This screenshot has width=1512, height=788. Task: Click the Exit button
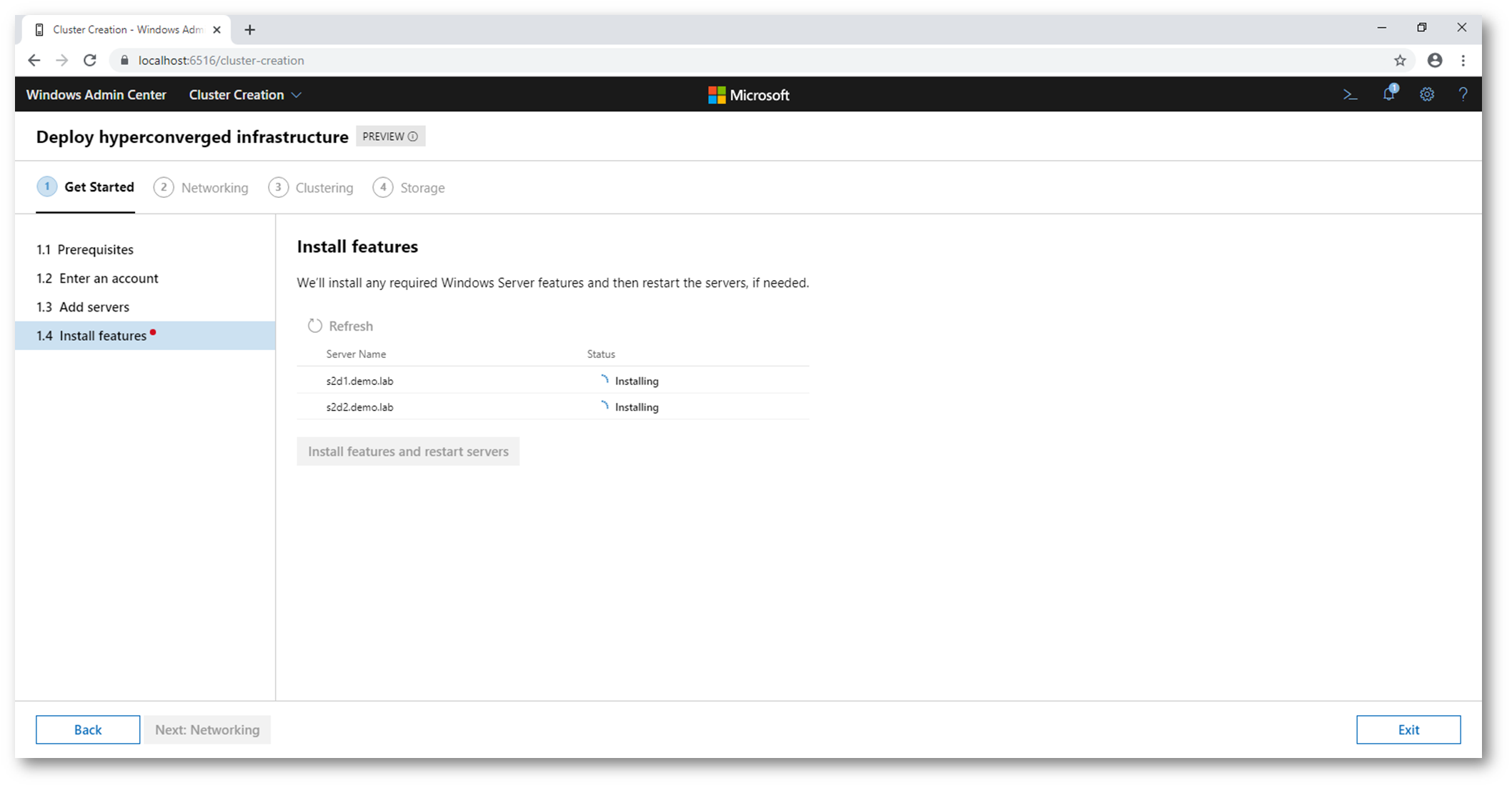pos(1408,729)
